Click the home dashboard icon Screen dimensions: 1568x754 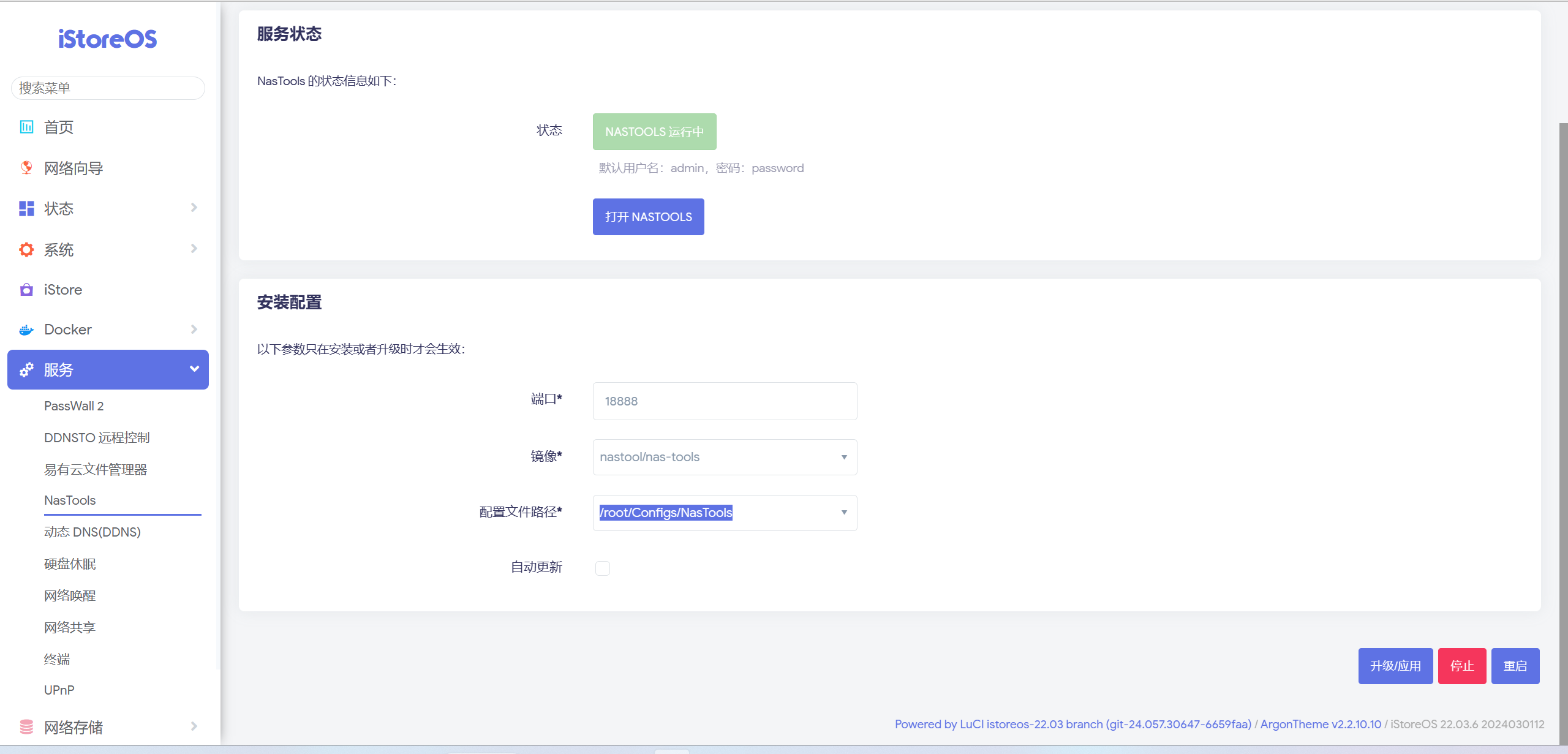click(x=26, y=127)
